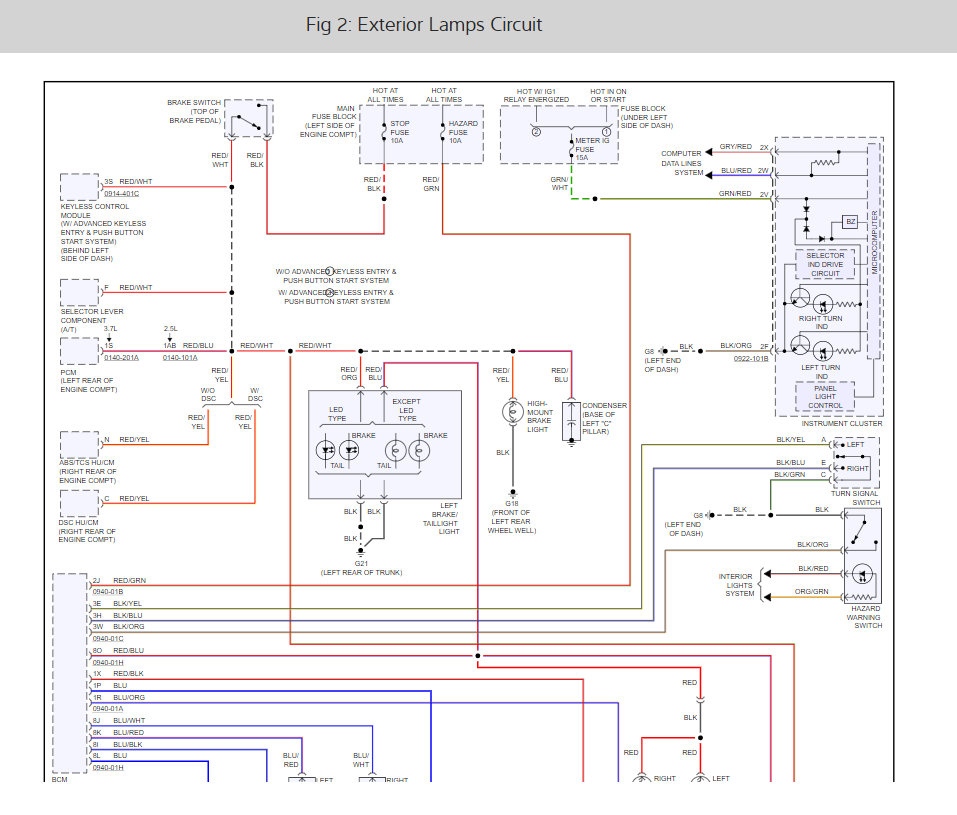
Task: Click the INTERIOR LIGHTS SYSTEM label
Action: coord(736,585)
